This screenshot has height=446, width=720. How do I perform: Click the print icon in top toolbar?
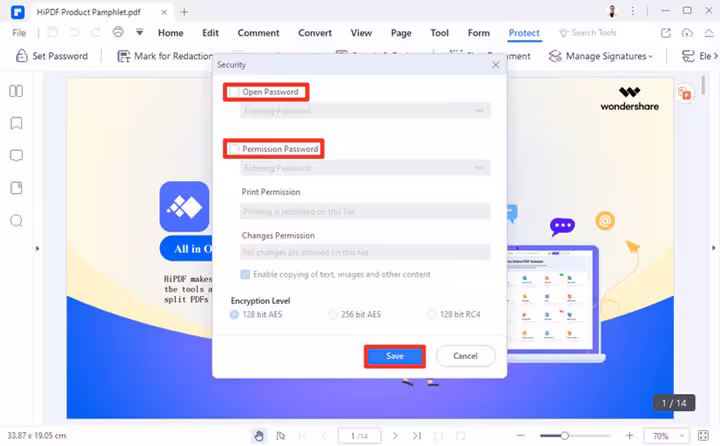pyautogui.click(x=118, y=32)
